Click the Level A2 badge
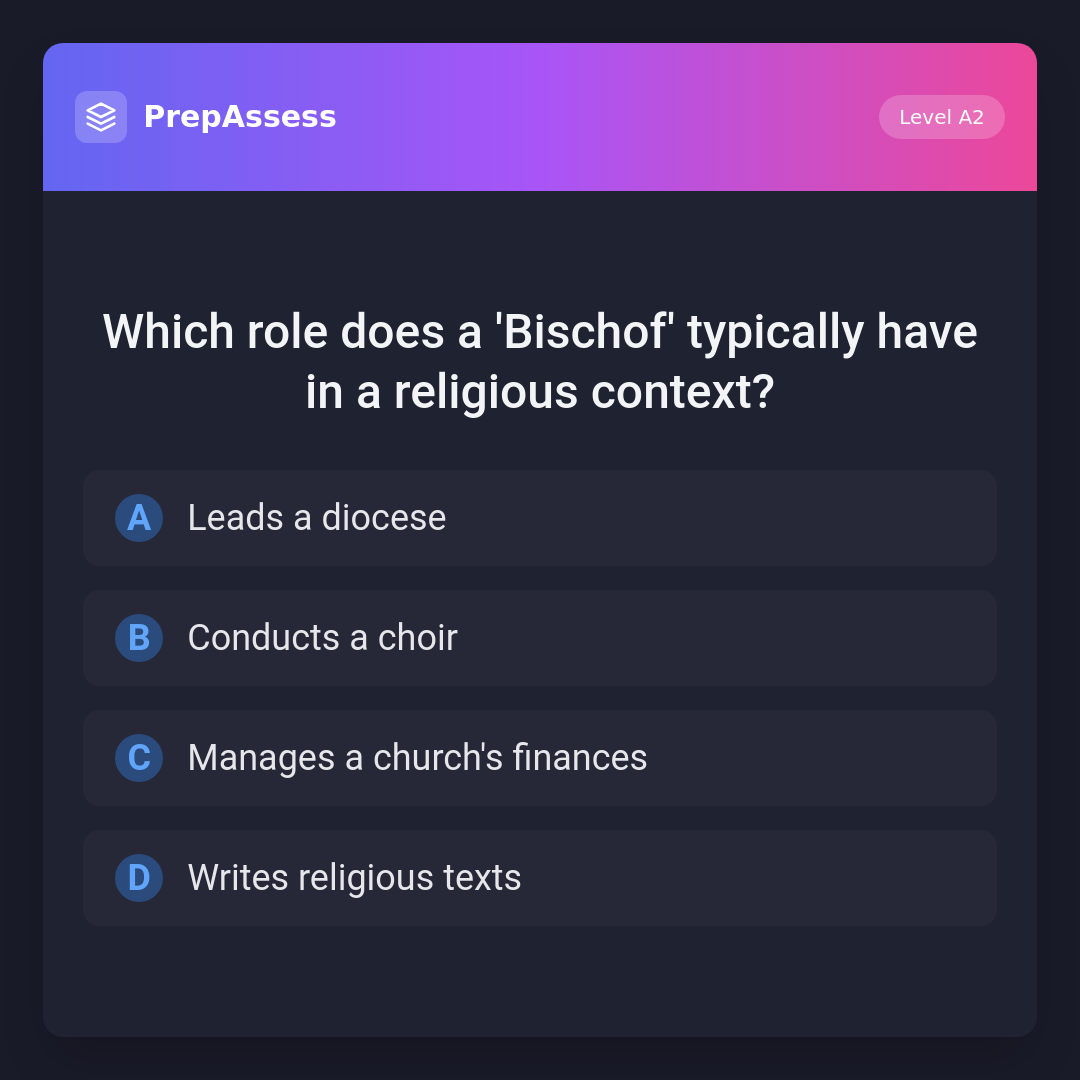 (941, 117)
